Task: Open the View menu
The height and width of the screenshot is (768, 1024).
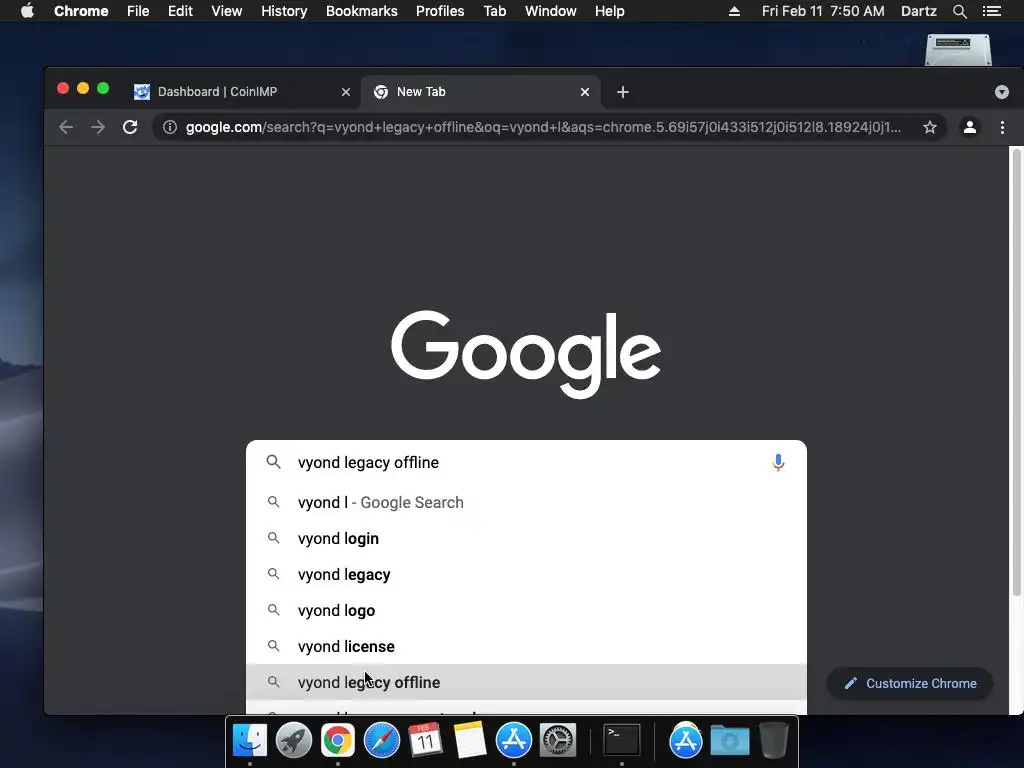Action: pyautogui.click(x=227, y=11)
